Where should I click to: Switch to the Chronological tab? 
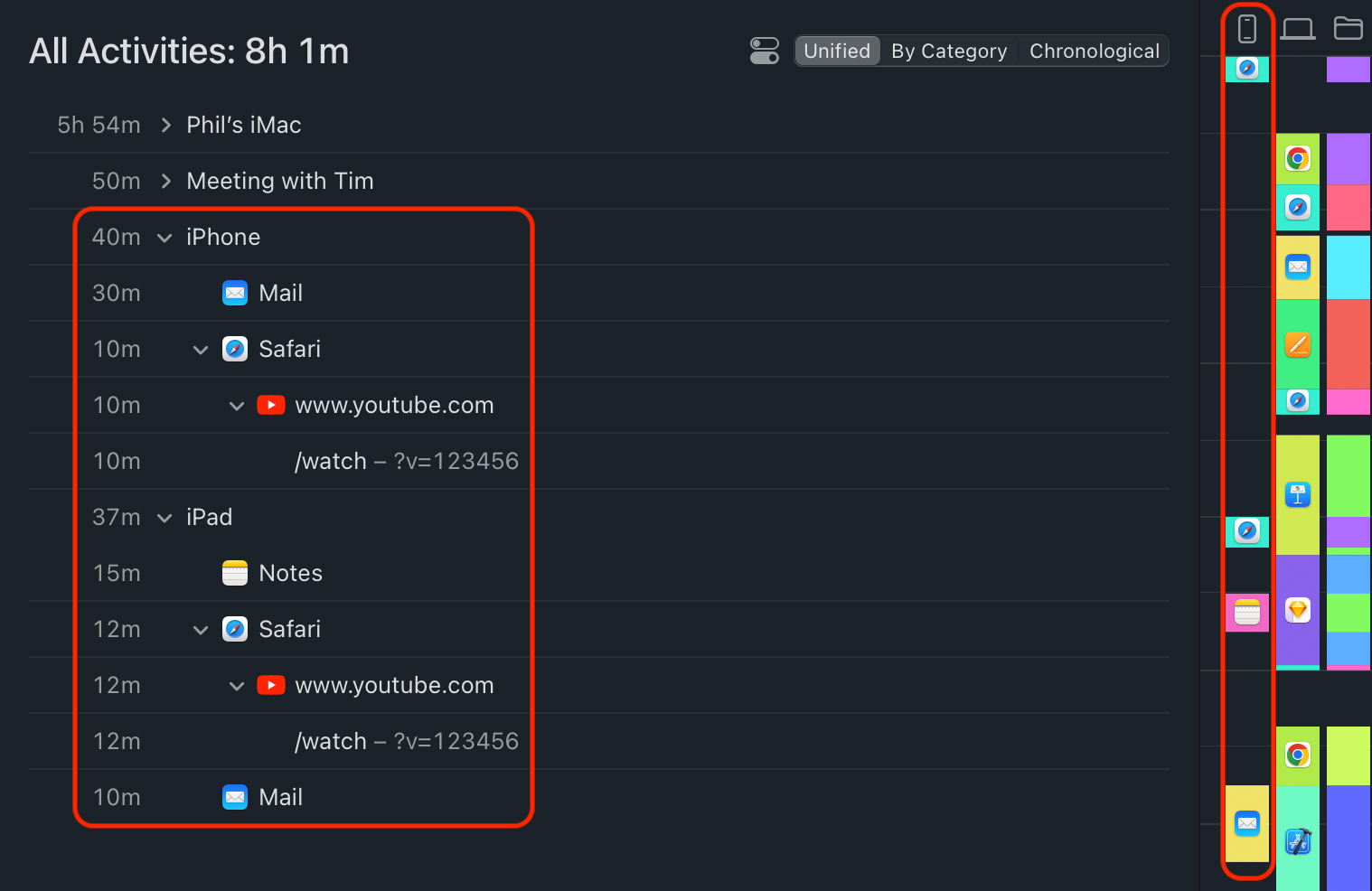click(1094, 51)
